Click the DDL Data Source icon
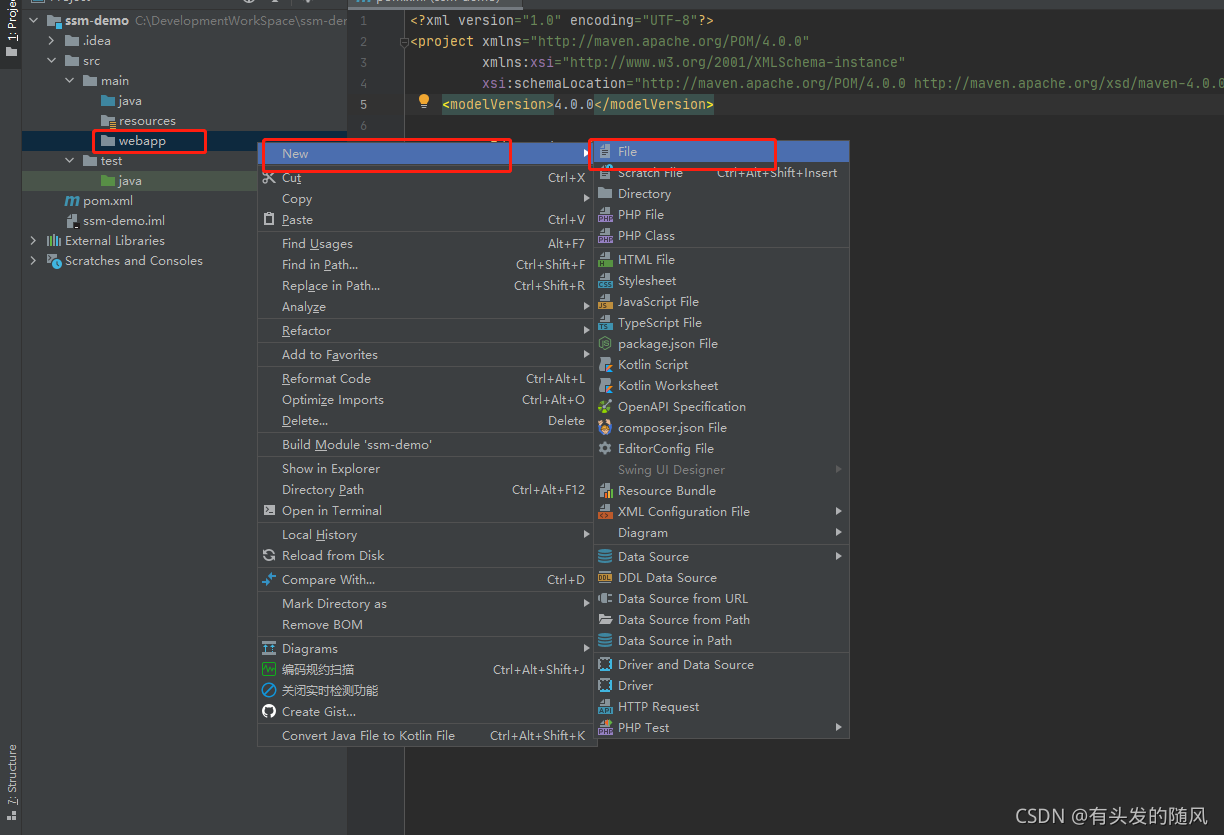Image resolution: width=1224 pixels, height=835 pixels. pyautogui.click(x=605, y=578)
